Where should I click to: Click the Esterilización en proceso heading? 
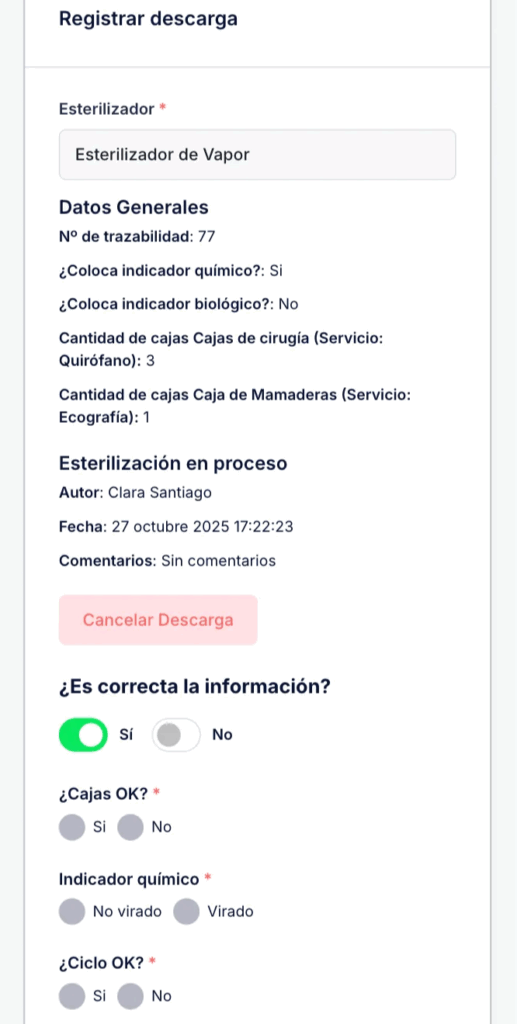[x=173, y=464]
